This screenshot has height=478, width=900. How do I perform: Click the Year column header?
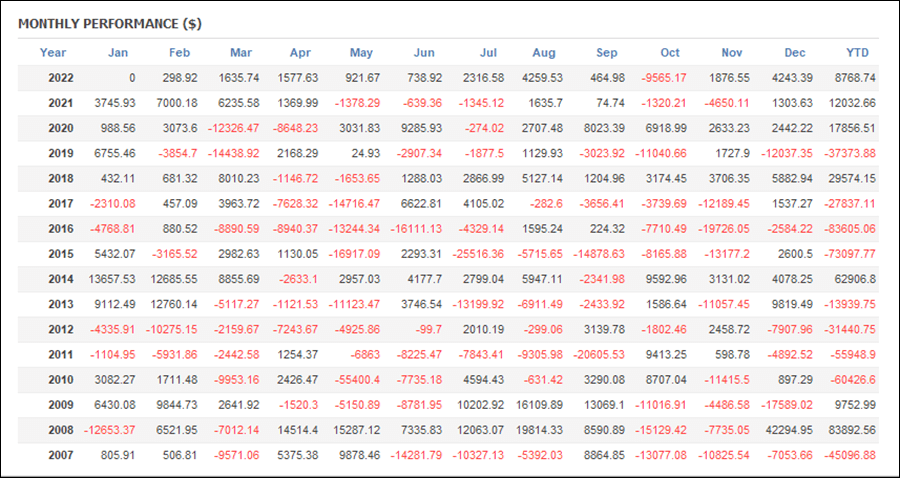(53, 53)
